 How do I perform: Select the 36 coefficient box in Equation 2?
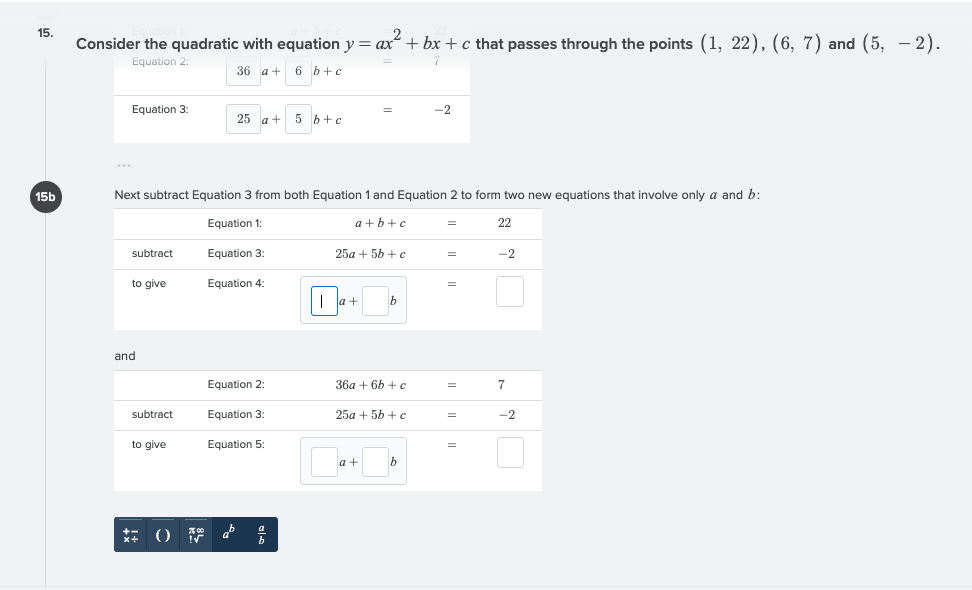243,70
